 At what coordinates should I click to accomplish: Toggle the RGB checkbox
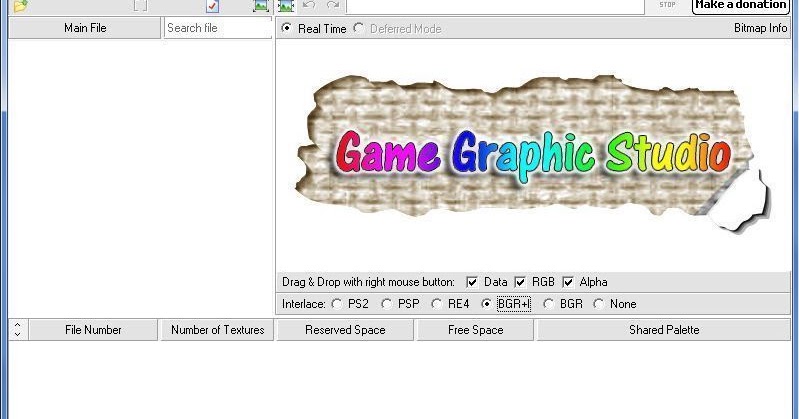(520, 282)
